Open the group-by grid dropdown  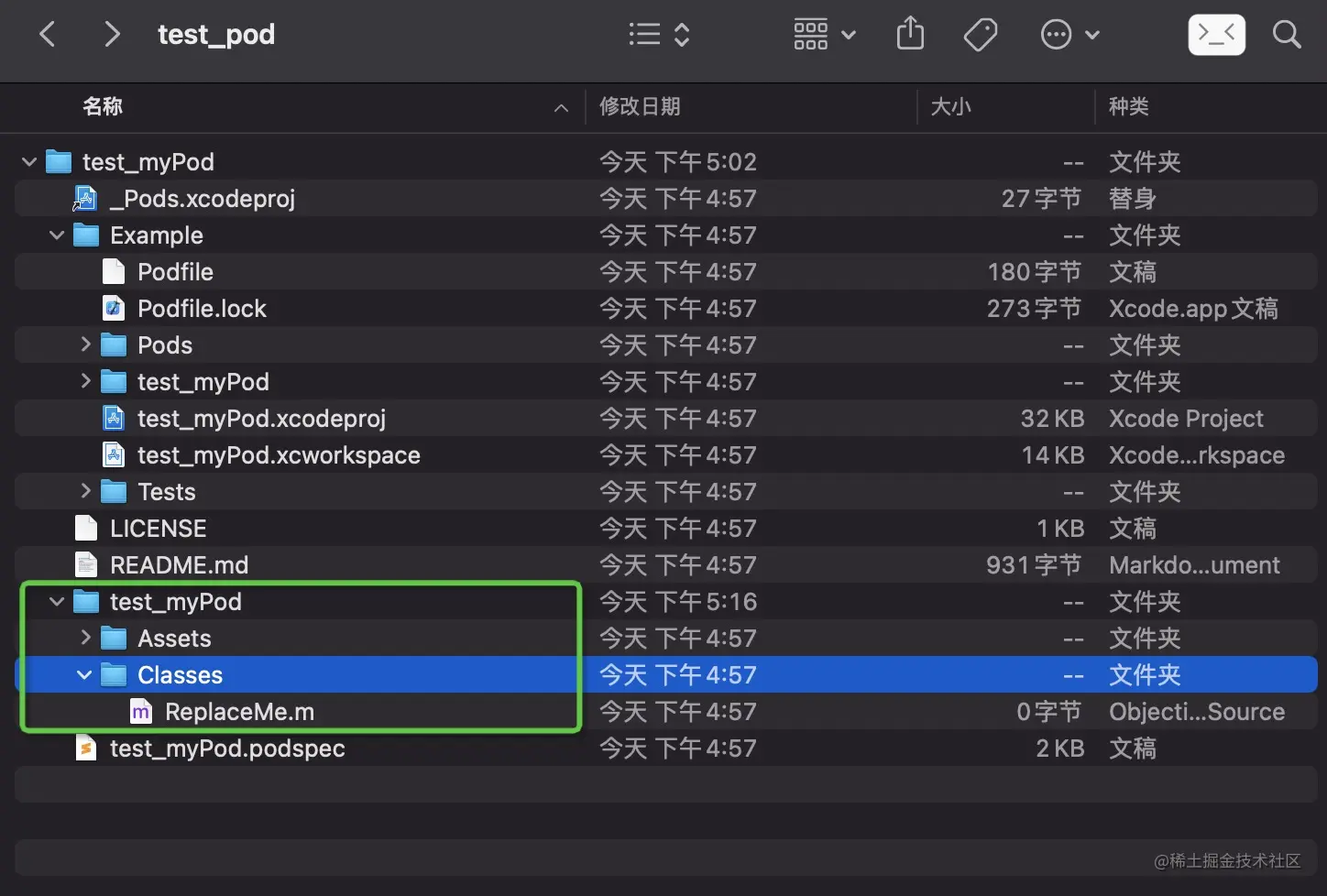[x=824, y=35]
